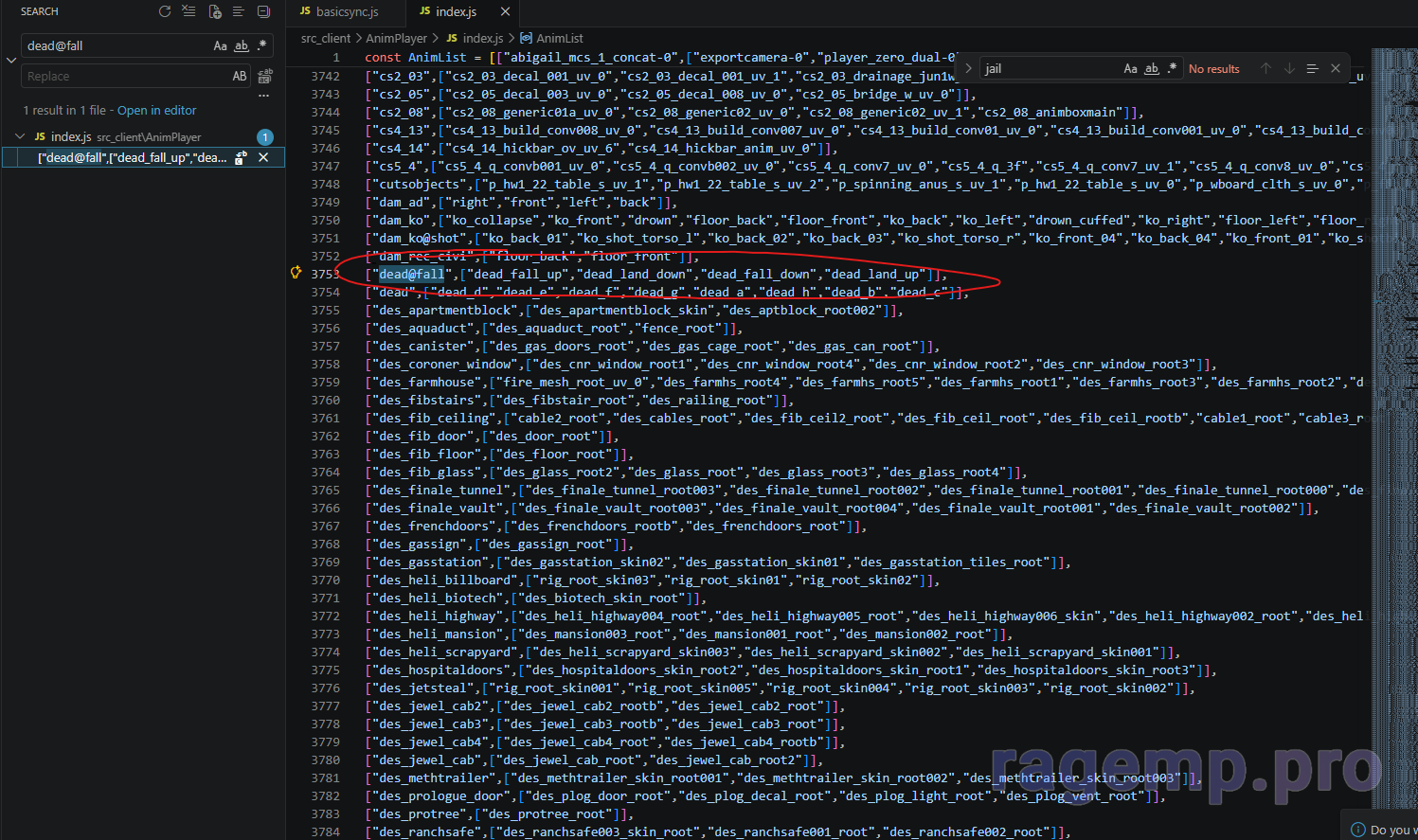Screen dimensions: 1418x840
Task: Collapse the index.js search results group
Action: point(20,136)
